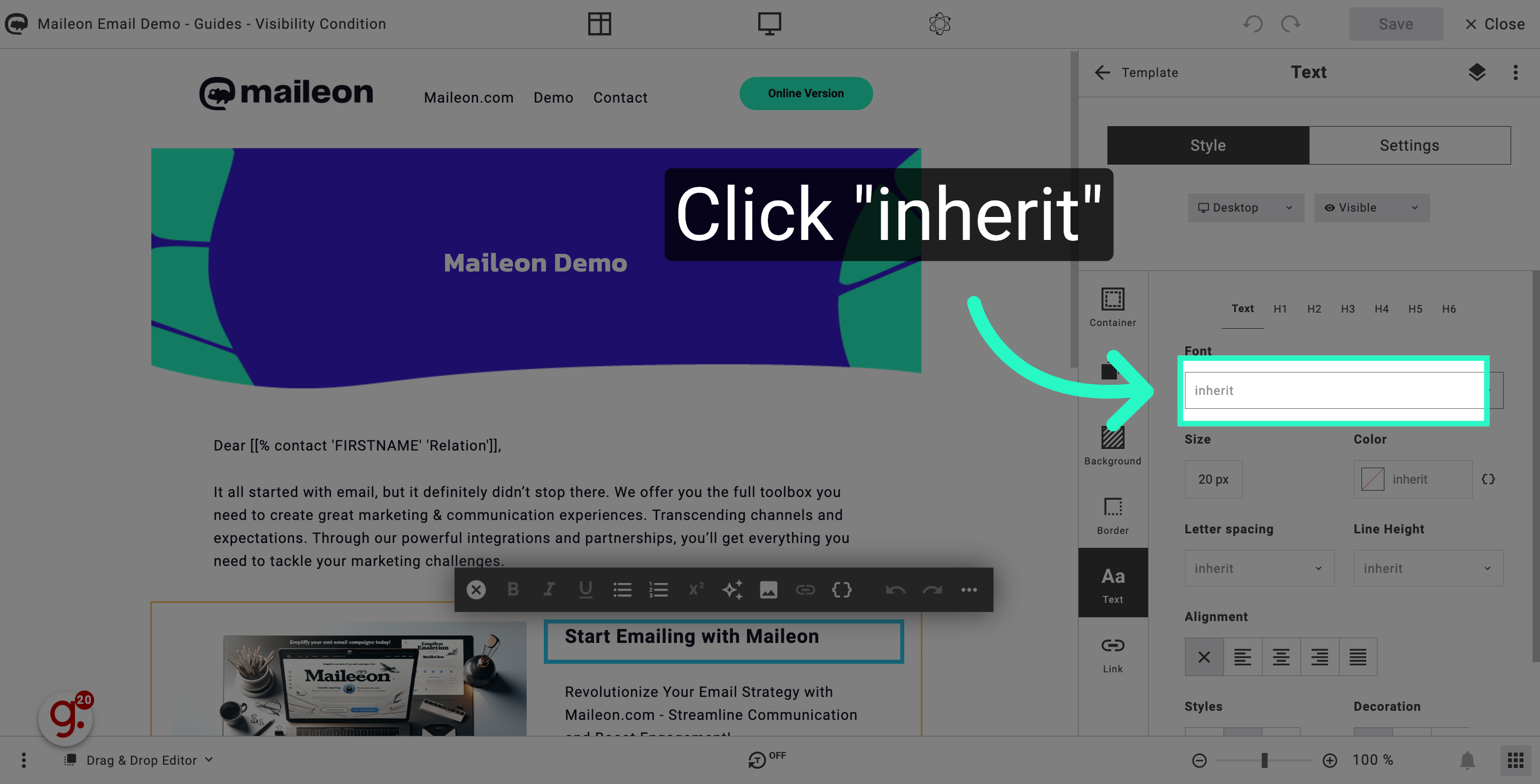
Task: Open bottom-left vertical dots menu
Action: tap(24, 760)
